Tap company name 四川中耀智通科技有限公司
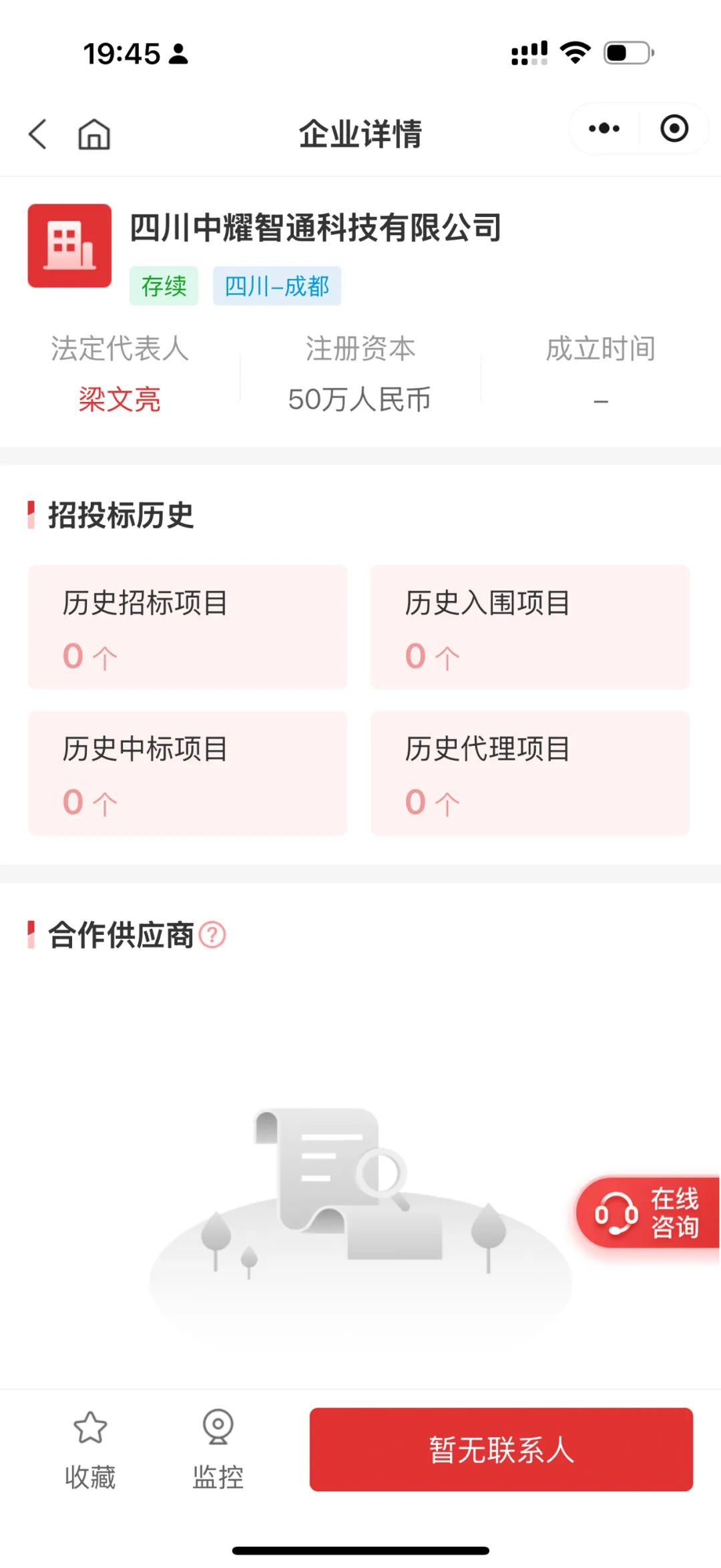 point(315,228)
